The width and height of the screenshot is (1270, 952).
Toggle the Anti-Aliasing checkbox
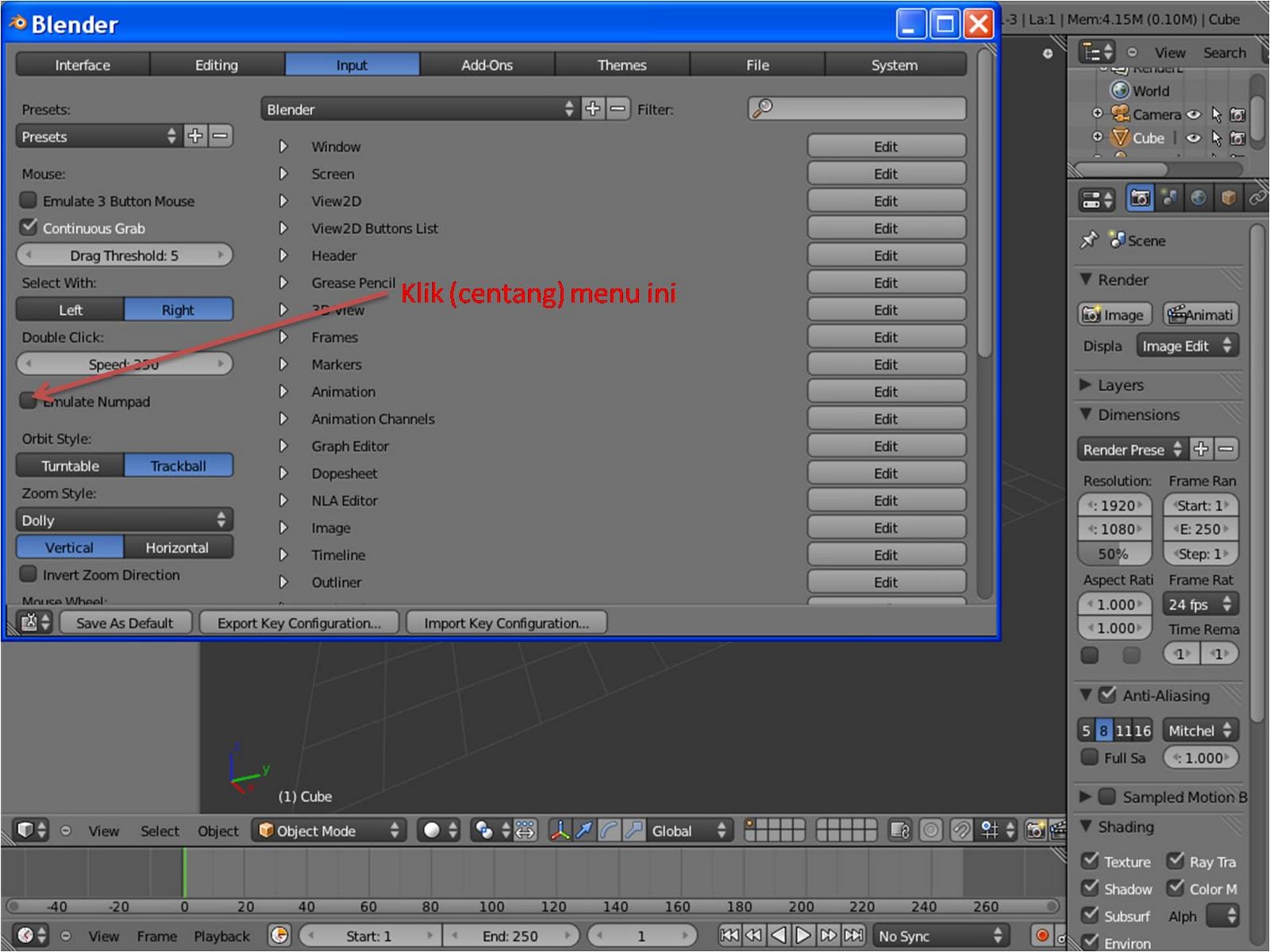(x=1108, y=695)
